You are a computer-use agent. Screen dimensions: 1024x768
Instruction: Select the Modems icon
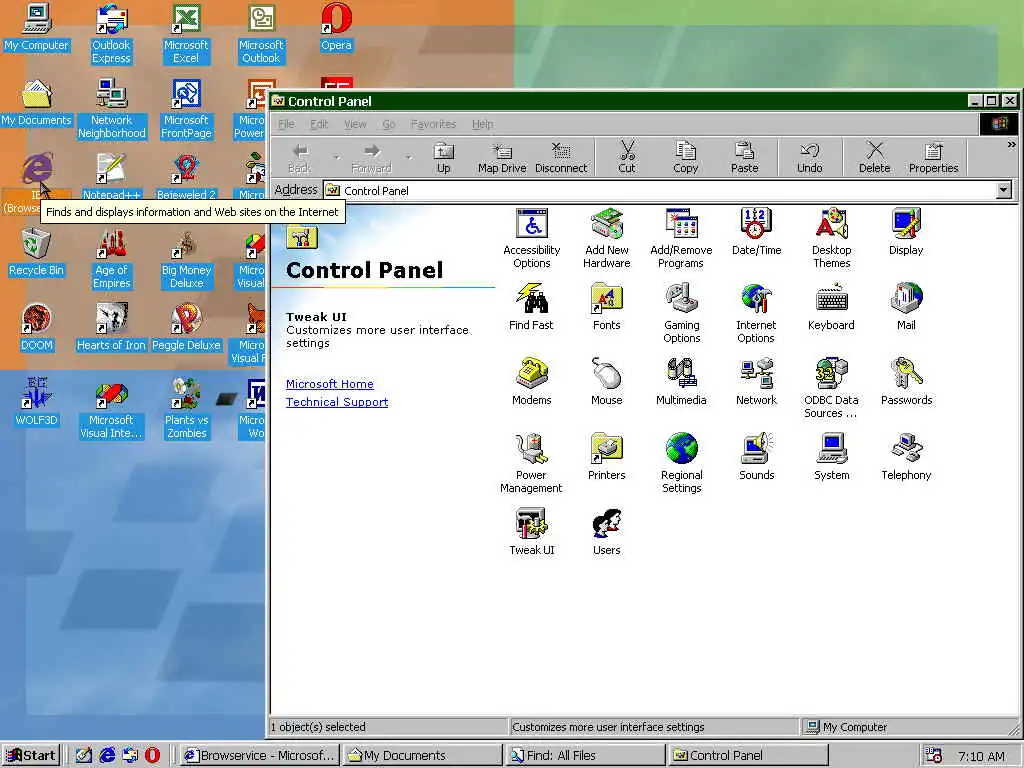coord(532,381)
